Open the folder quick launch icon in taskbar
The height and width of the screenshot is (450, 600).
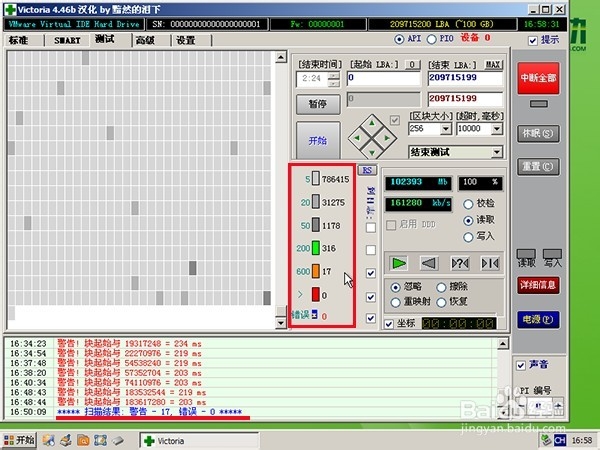pos(83,440)
